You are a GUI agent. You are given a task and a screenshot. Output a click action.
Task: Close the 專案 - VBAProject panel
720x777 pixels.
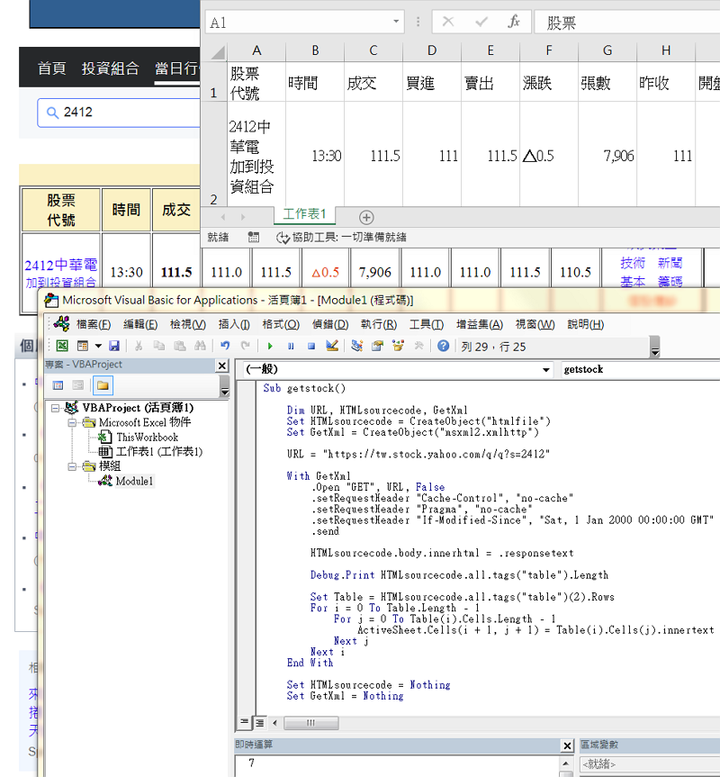tap(222, 366)
